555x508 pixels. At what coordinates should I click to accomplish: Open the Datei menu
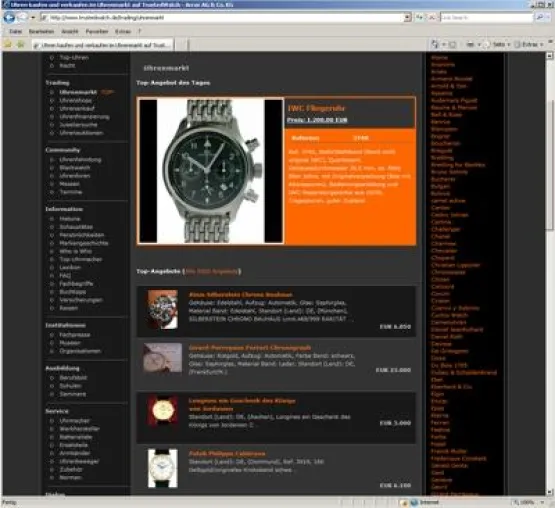15,32
